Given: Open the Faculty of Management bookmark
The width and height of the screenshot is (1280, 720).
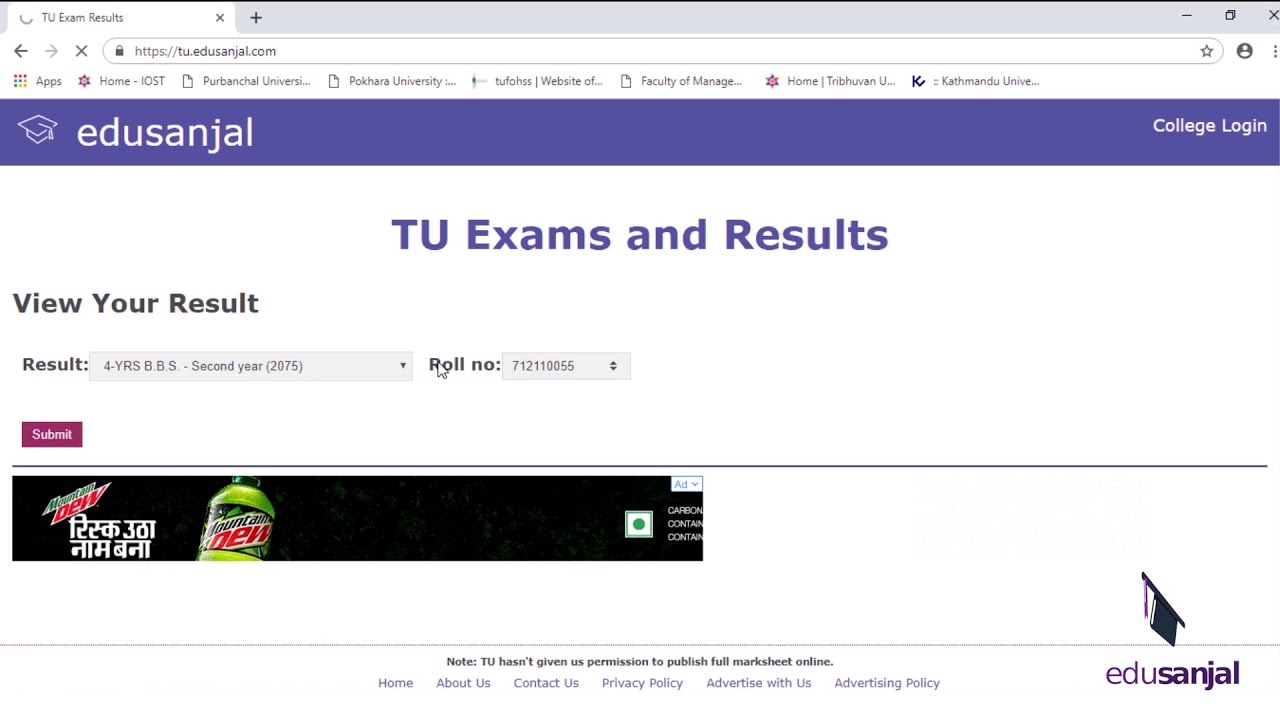Looking at the screenshot, I should point(681,81).
